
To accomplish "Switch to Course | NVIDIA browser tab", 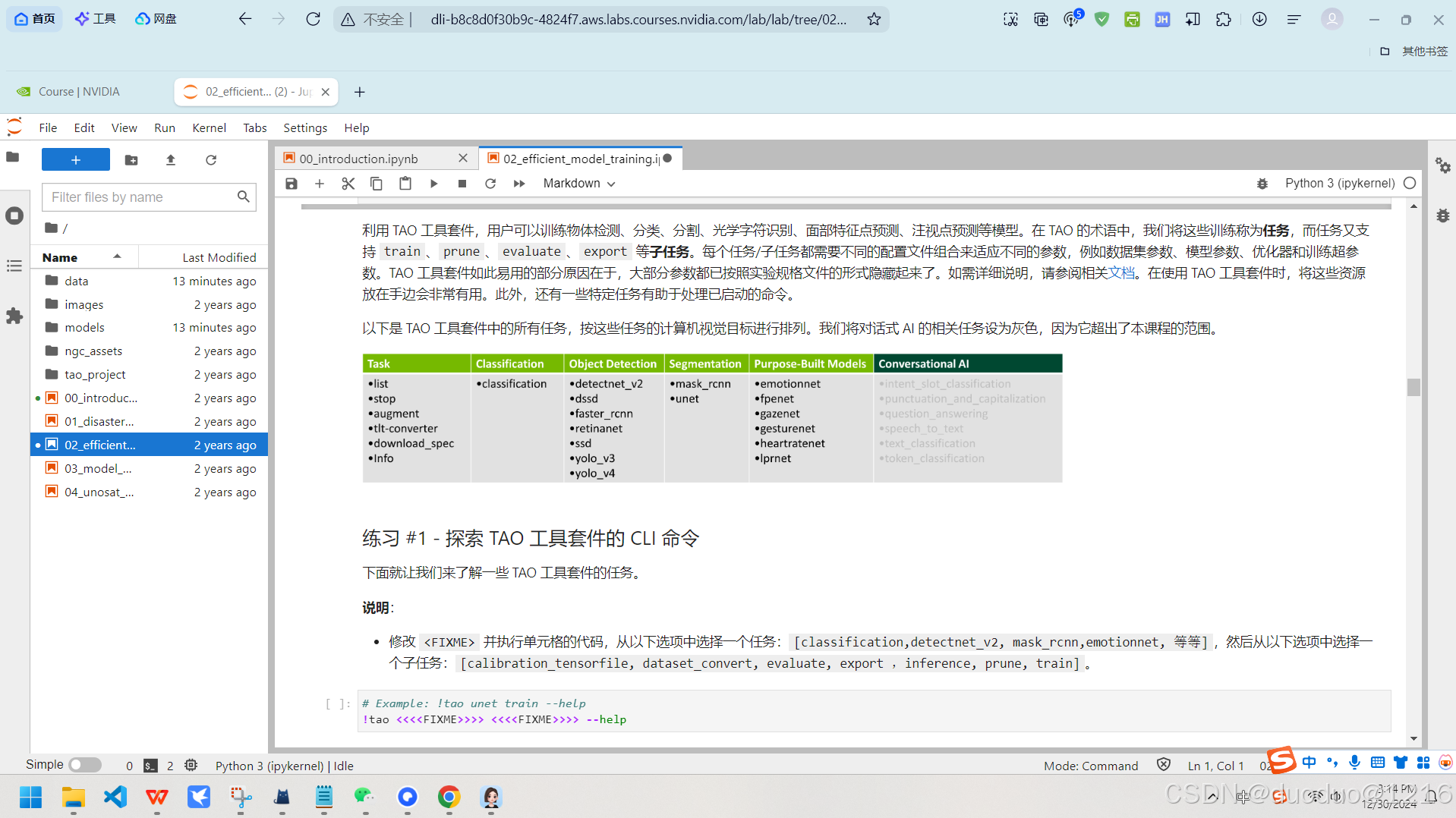I will (x=80, y=92).
